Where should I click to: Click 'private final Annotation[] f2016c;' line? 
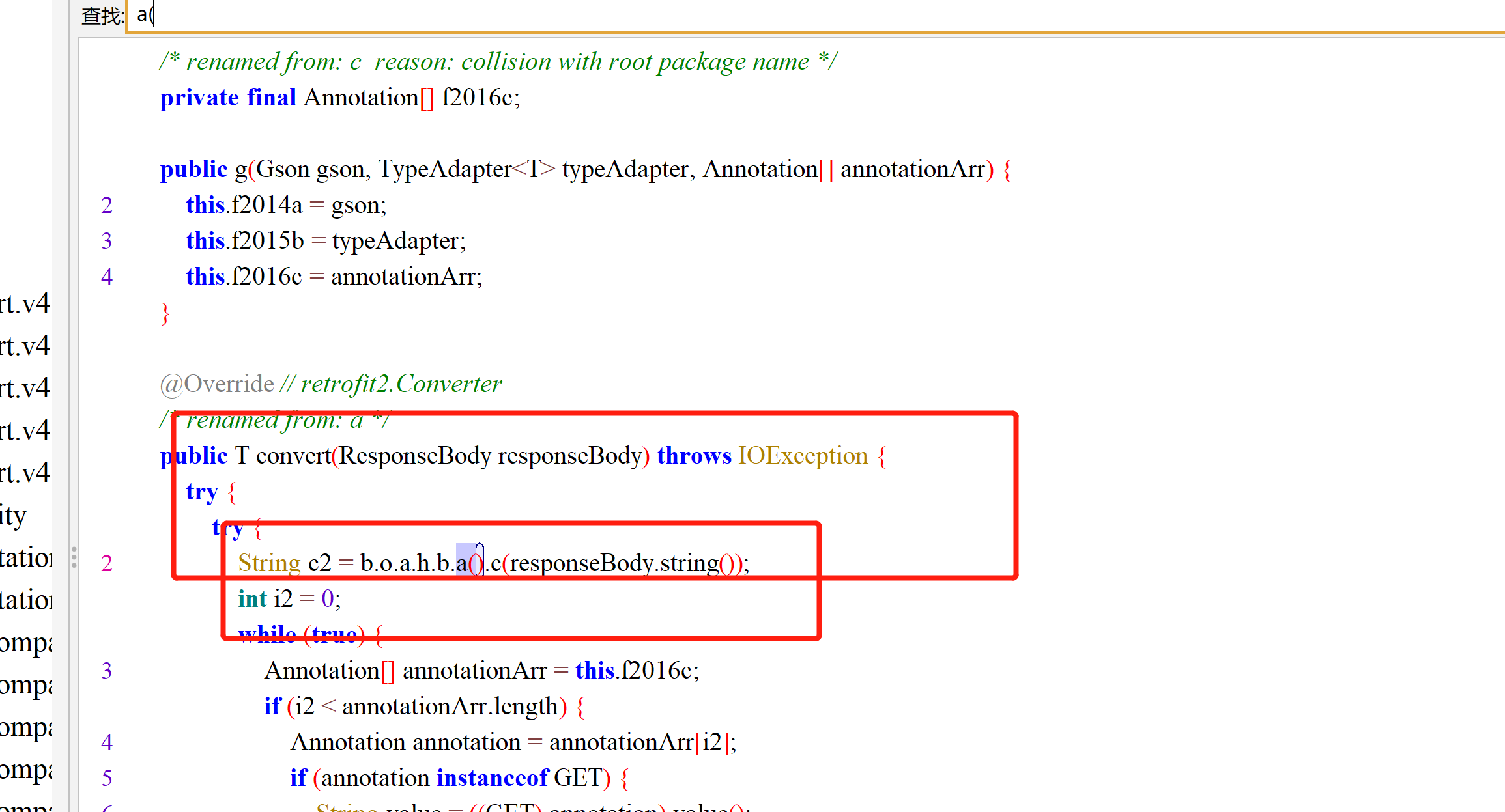(340, 98)
